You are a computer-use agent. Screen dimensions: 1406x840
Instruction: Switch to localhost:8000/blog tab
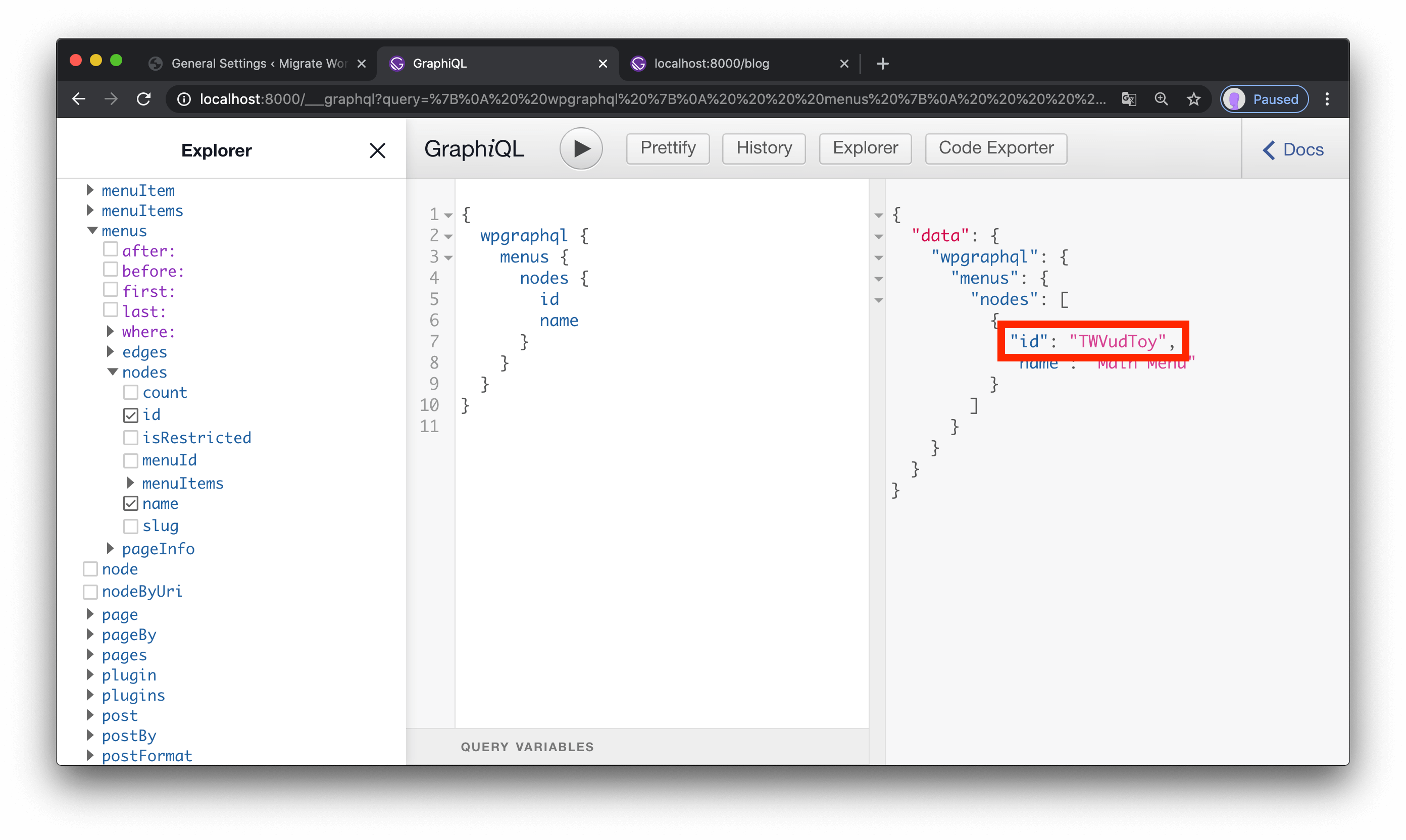pyautogui.click(x=720, y=63)
